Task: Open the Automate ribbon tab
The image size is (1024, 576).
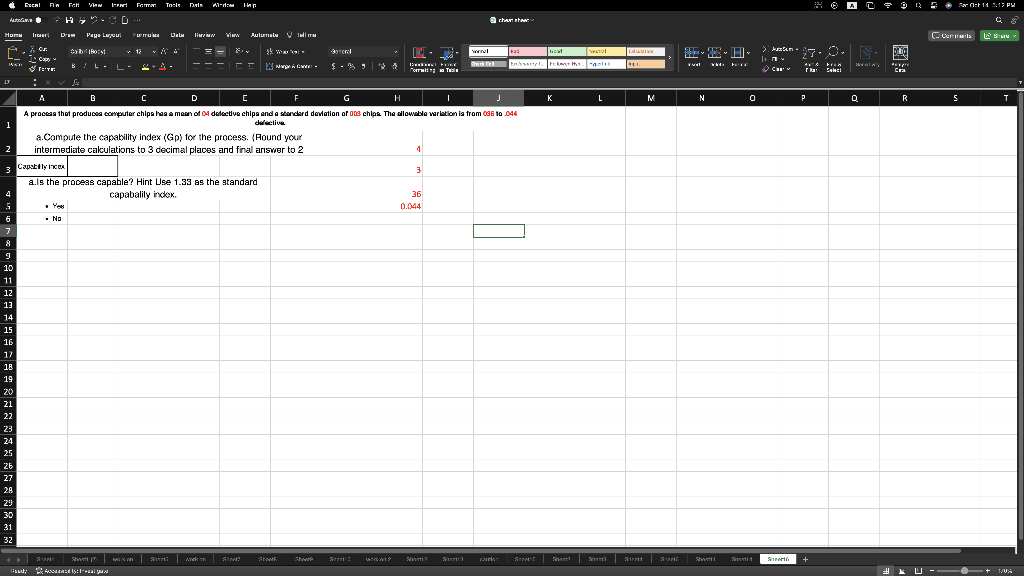Action: pos(264,35)
